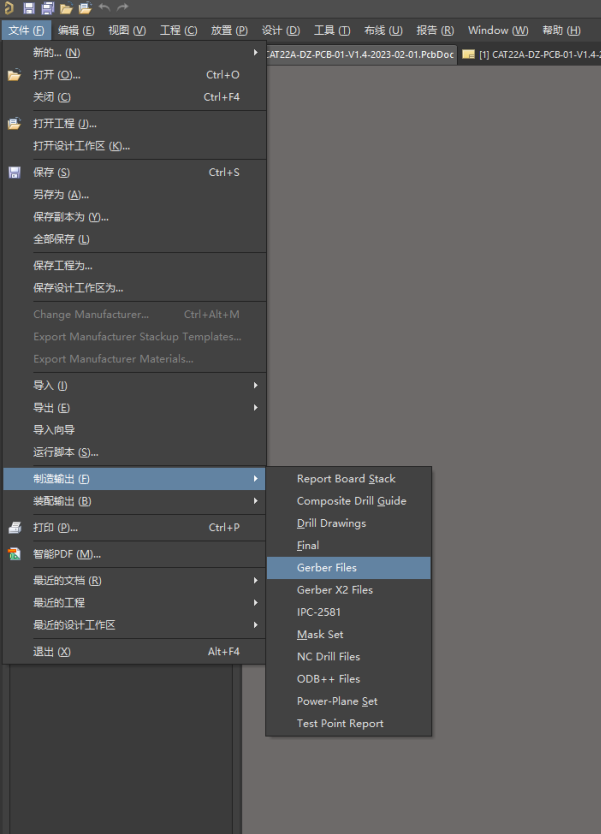Click the Open folder icon in the title bar
The image size is (601, 834).
66,8
